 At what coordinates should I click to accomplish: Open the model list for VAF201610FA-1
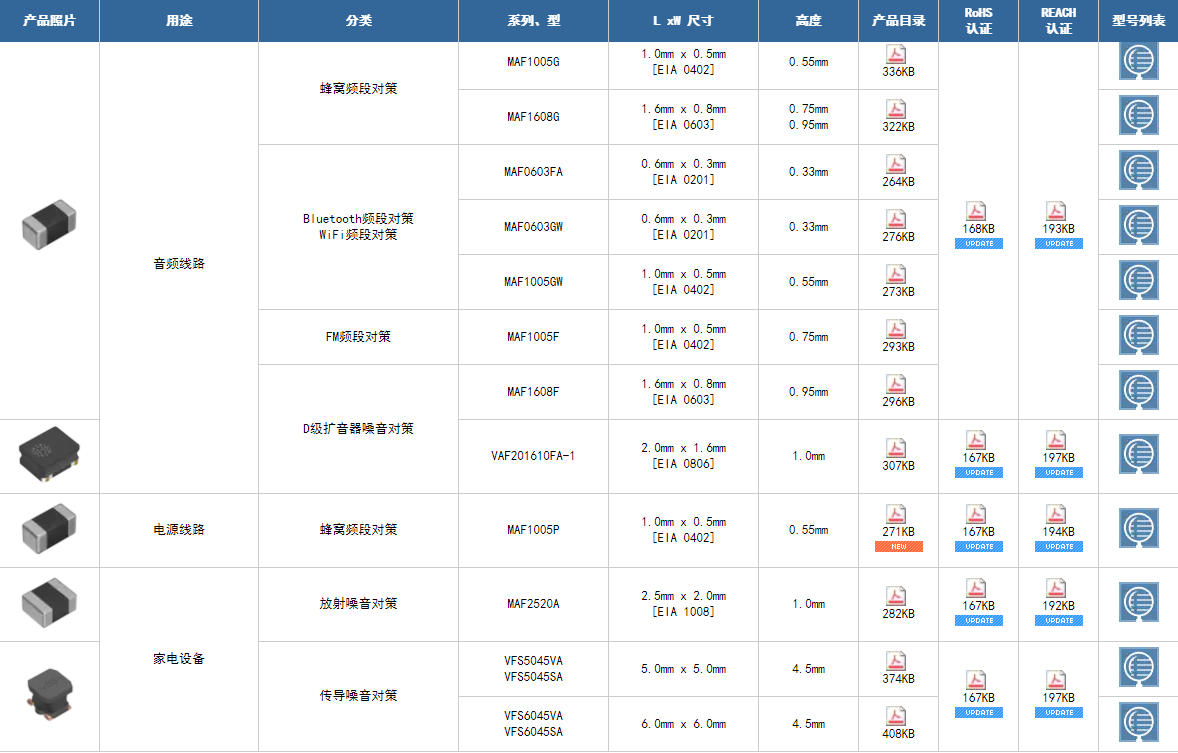pos(1138,456)
